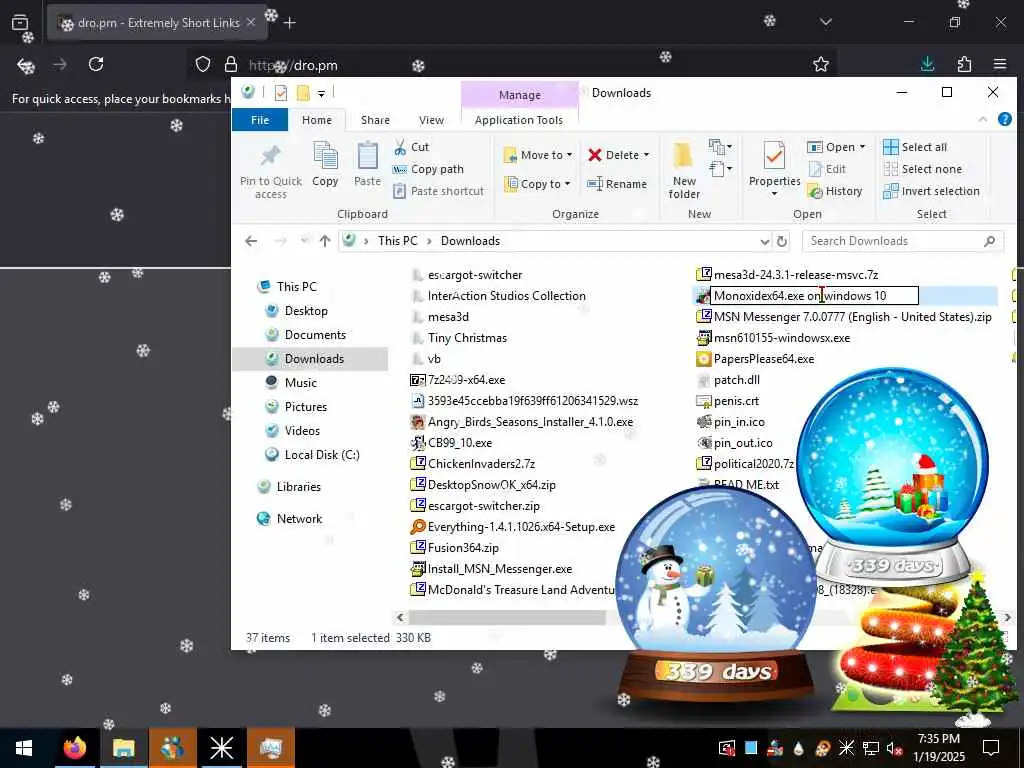1024x768 pixels.
Task: Click Invert selection
Action: pos(931,191)
